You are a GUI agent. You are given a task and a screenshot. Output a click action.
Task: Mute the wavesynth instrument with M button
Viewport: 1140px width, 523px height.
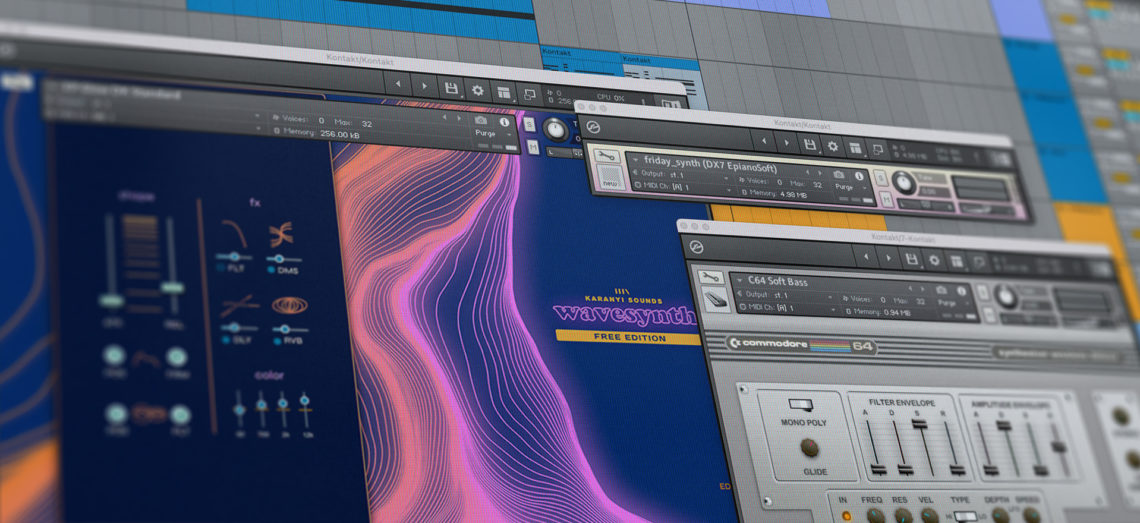pyautogui.click(x=533, y=148)
